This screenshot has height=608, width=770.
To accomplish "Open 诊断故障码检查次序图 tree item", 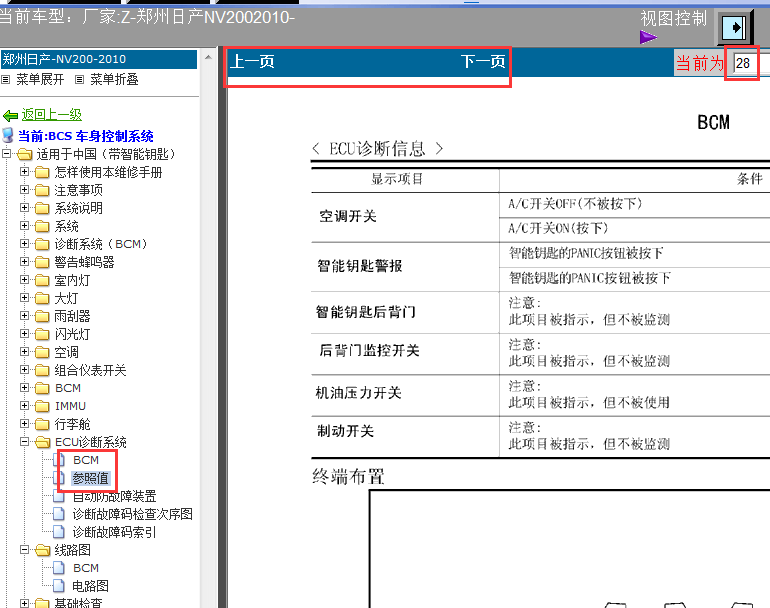I will [133, 514].
